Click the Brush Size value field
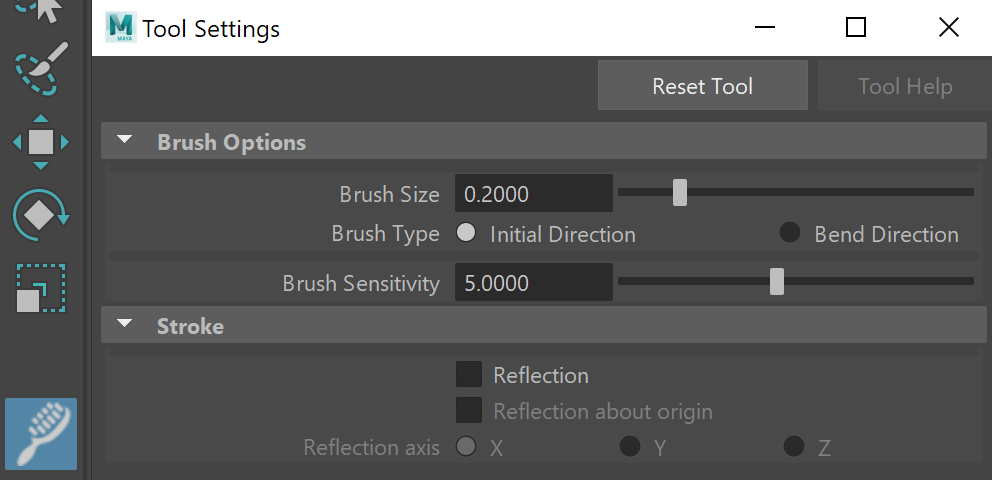 pyautogui.click(x=533, y=194)
